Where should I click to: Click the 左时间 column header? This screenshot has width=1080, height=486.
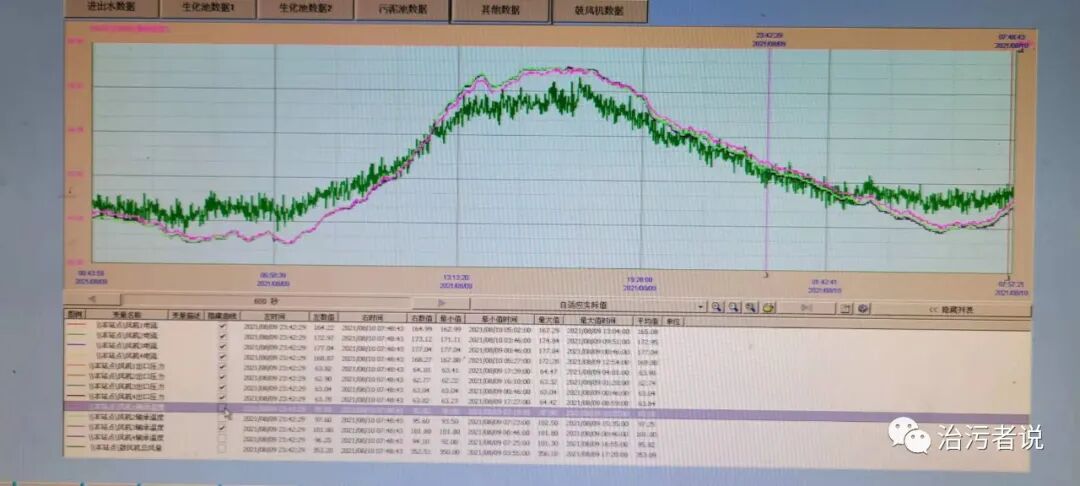[274, 317]
